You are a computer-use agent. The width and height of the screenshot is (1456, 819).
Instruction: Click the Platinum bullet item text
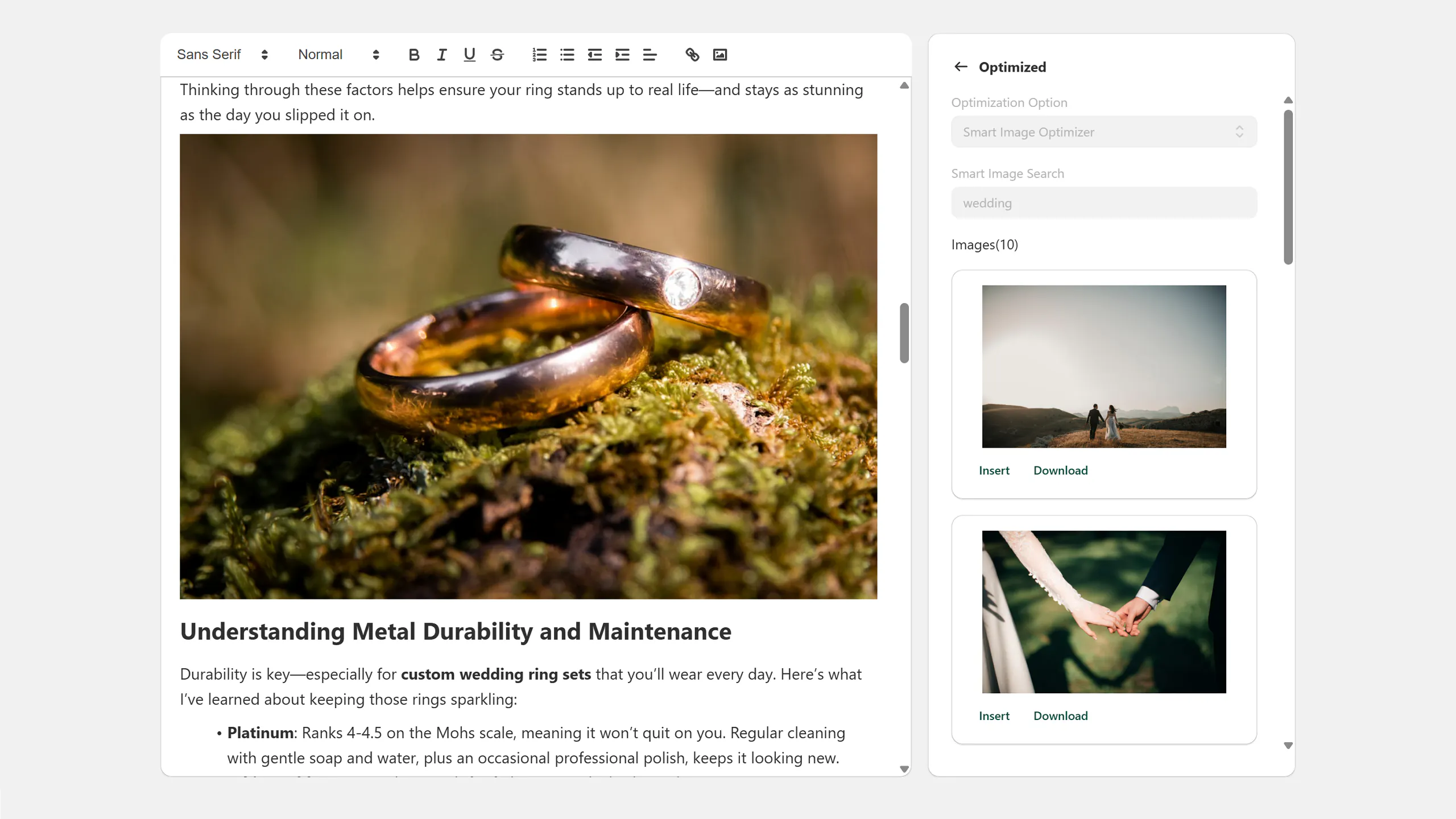(536, 746)
